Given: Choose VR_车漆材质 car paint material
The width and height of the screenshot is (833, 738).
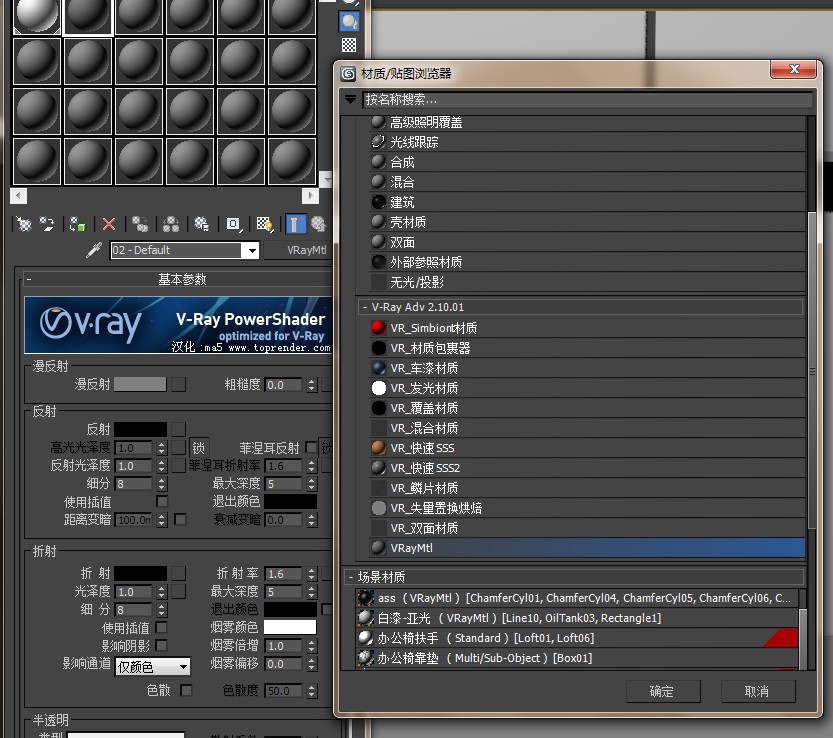Looking at the screenshot, I should coord(587,368).
